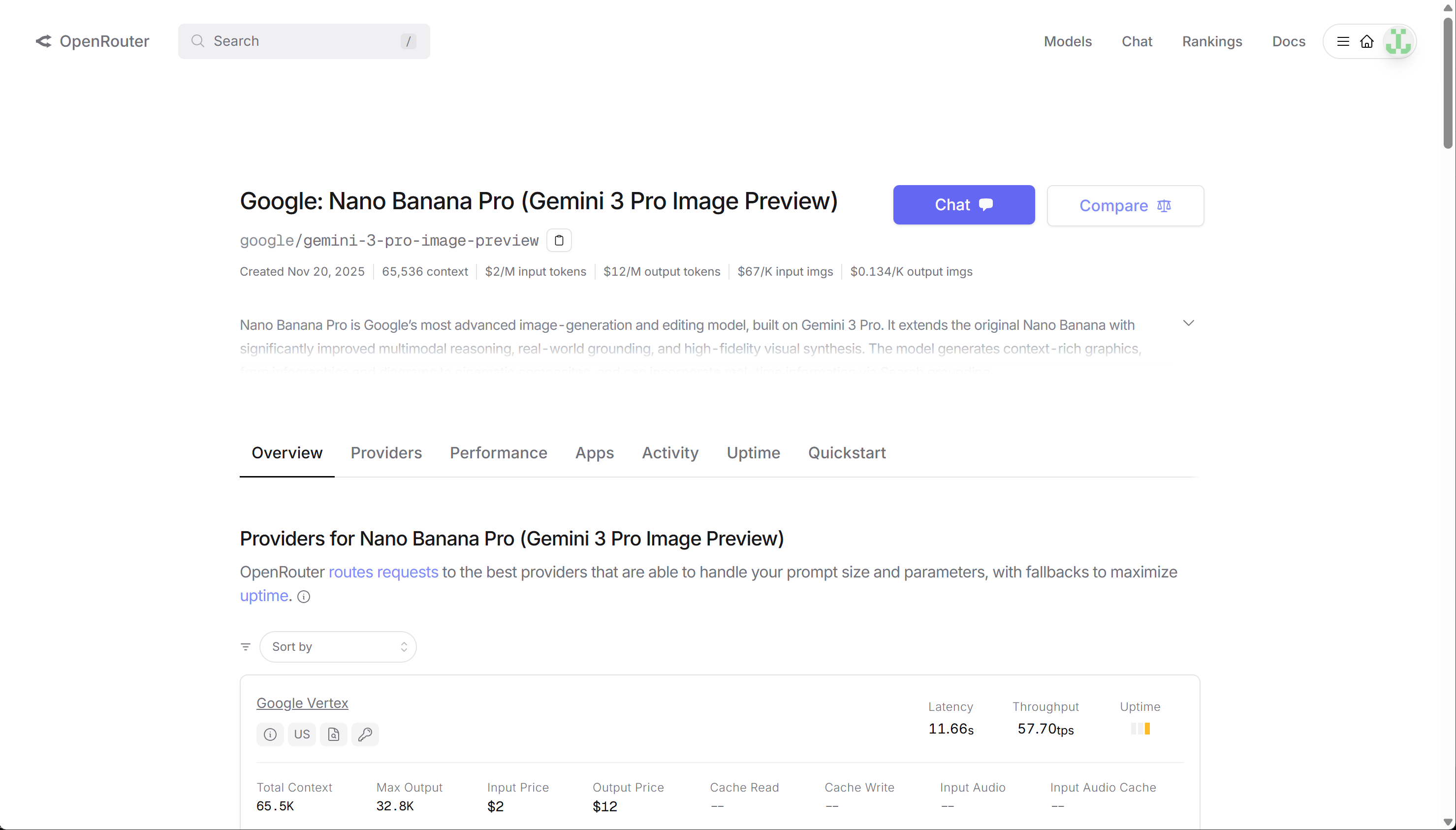Expand the model description chevron
The height and width of the screenshot is (830, 1456).
point(1188,323)
